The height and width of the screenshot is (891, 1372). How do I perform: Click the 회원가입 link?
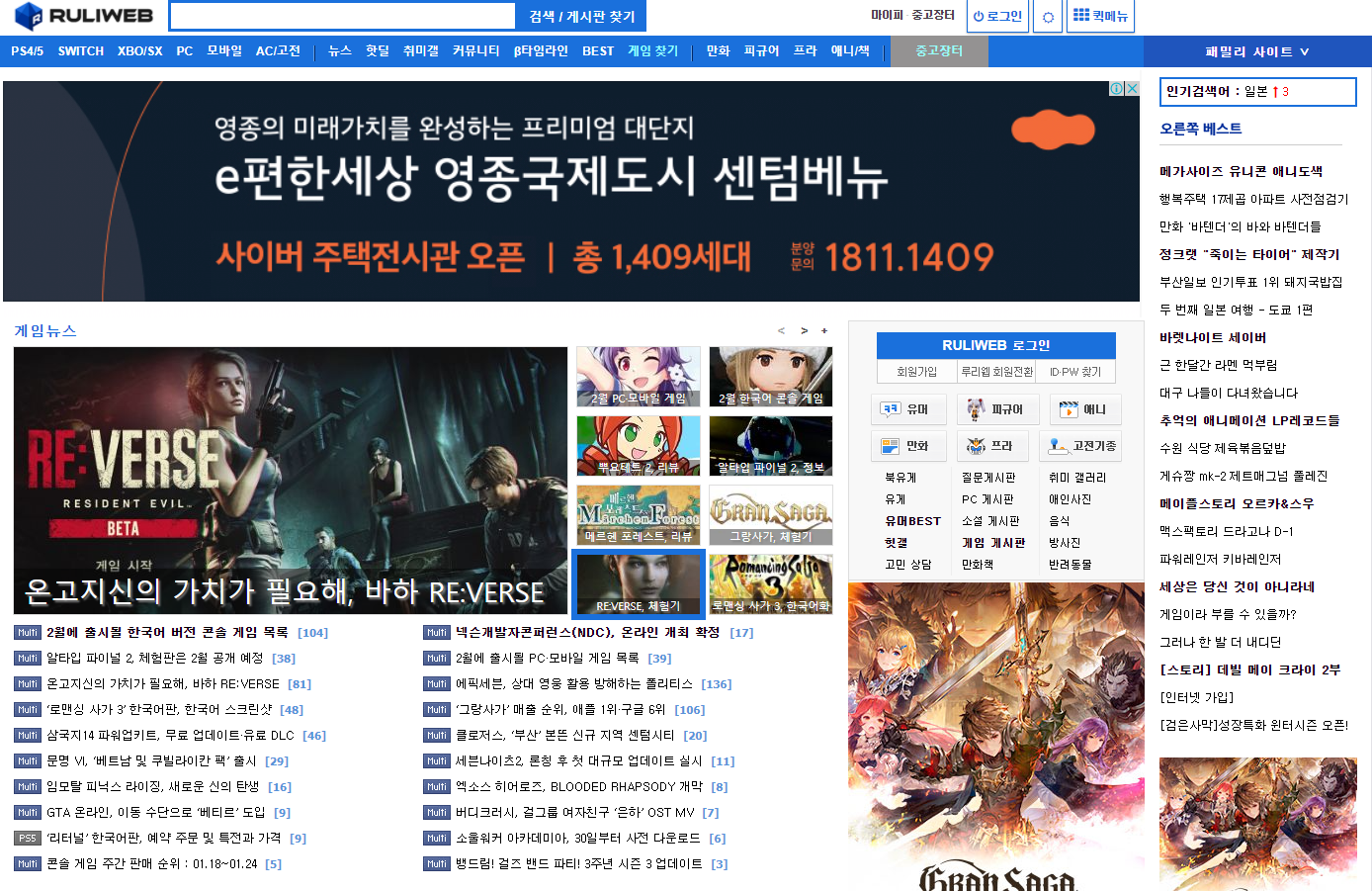[916, 372]
